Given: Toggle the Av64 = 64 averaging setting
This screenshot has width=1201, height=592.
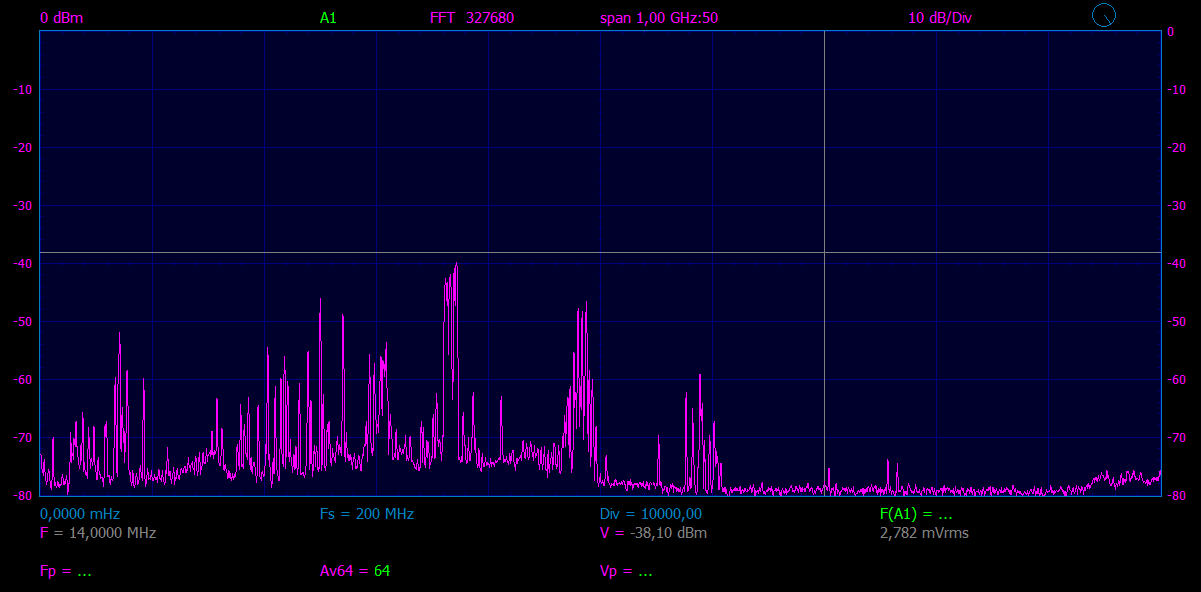Looking at the screenshot, I should pyautogui.click(x=355, y=571).
